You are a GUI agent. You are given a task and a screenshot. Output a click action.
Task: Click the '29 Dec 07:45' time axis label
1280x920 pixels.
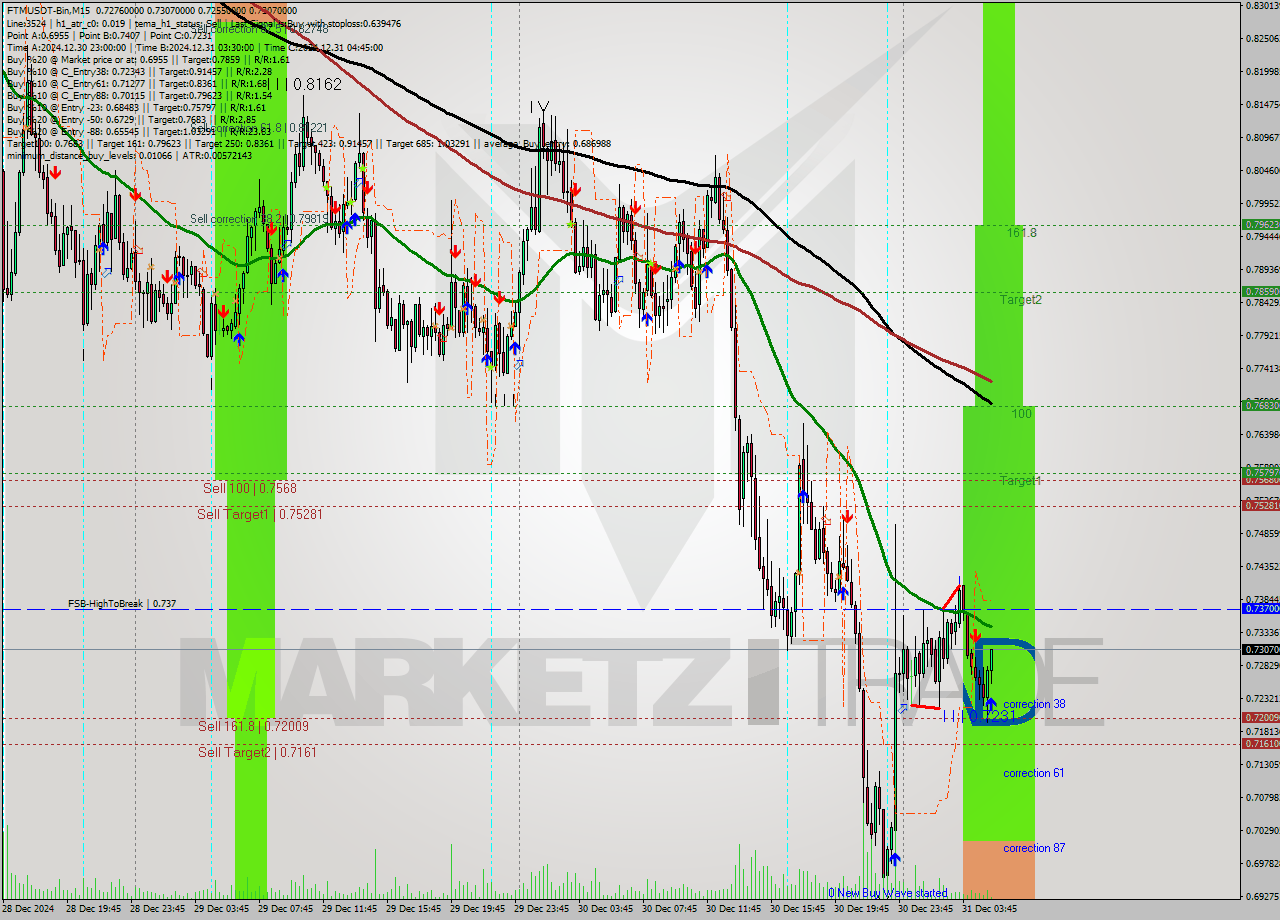click(286, 910)
